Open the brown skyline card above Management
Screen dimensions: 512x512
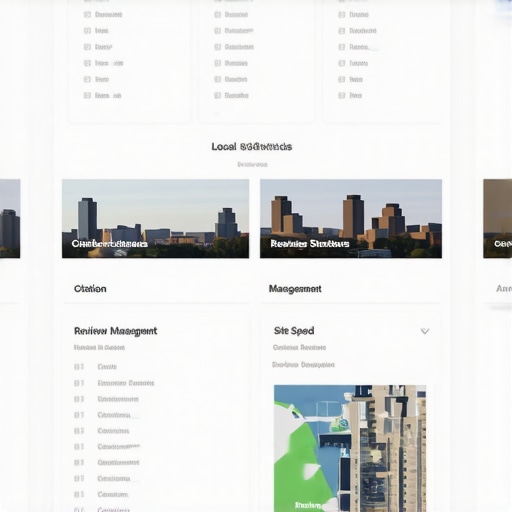(351, 219)
